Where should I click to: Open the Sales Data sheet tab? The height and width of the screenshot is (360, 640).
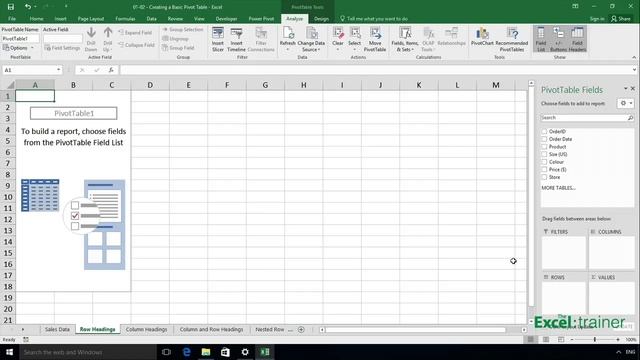pos(57,329)
